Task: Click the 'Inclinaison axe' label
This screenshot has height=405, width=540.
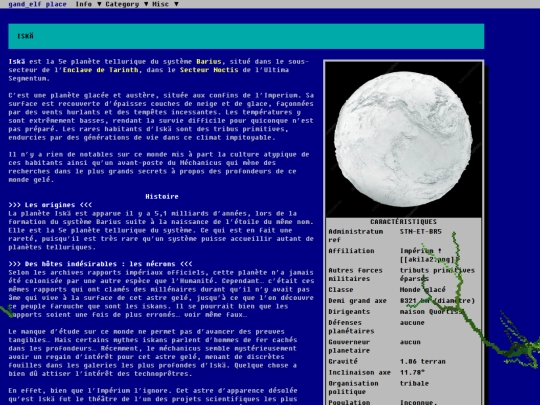Action: 360,372
